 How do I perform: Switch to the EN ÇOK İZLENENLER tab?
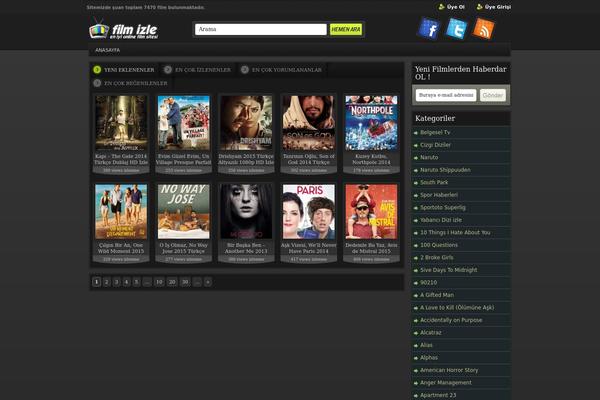(x=198, y=70)
